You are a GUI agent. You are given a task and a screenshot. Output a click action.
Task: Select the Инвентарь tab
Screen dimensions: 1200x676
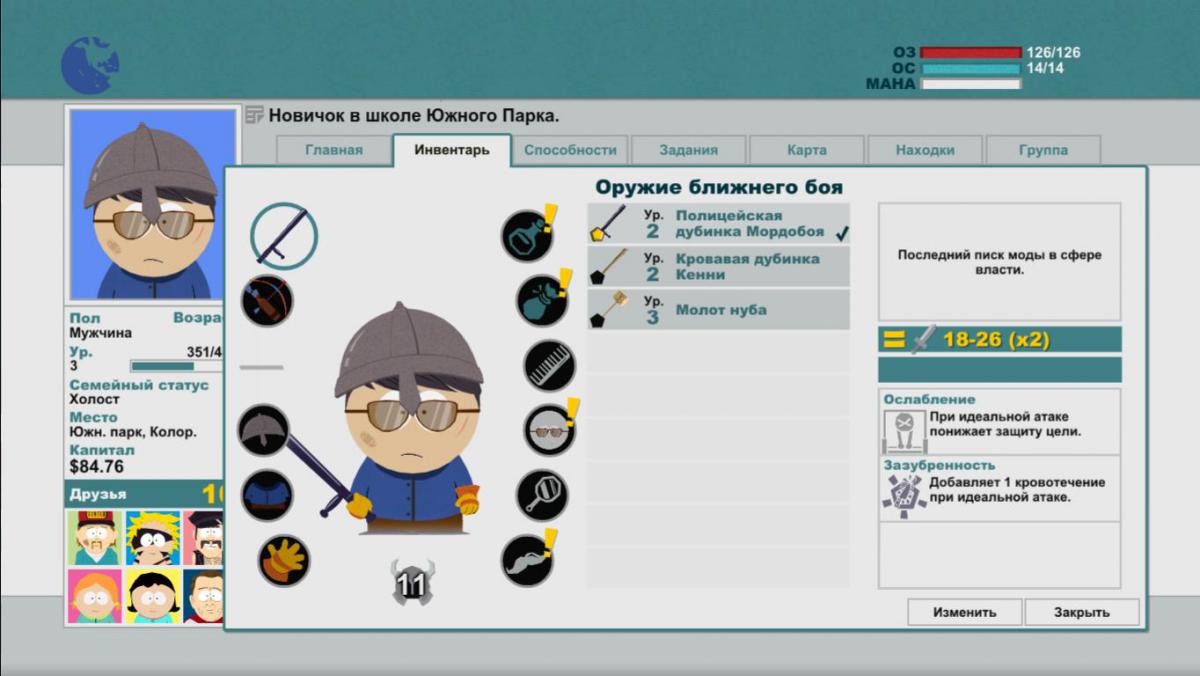[x=452, y=150]
